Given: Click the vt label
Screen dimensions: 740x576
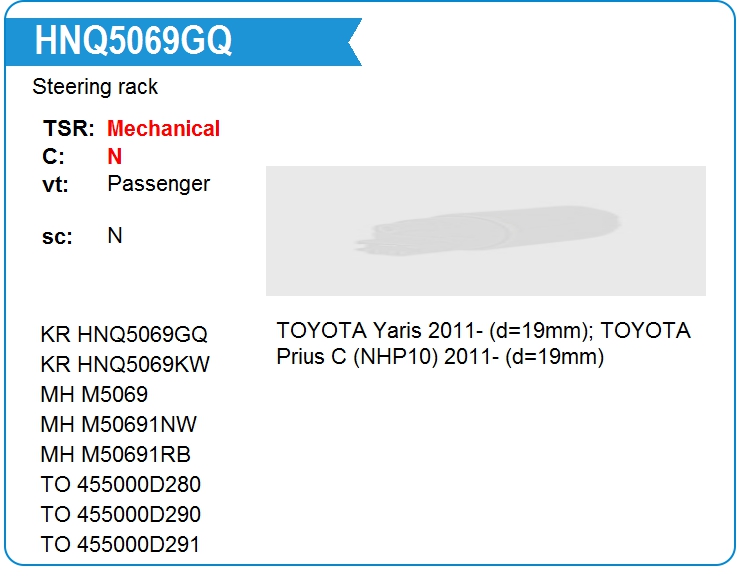Looking at the screenshot, I should pyautogui.click(x=55, y=184).
